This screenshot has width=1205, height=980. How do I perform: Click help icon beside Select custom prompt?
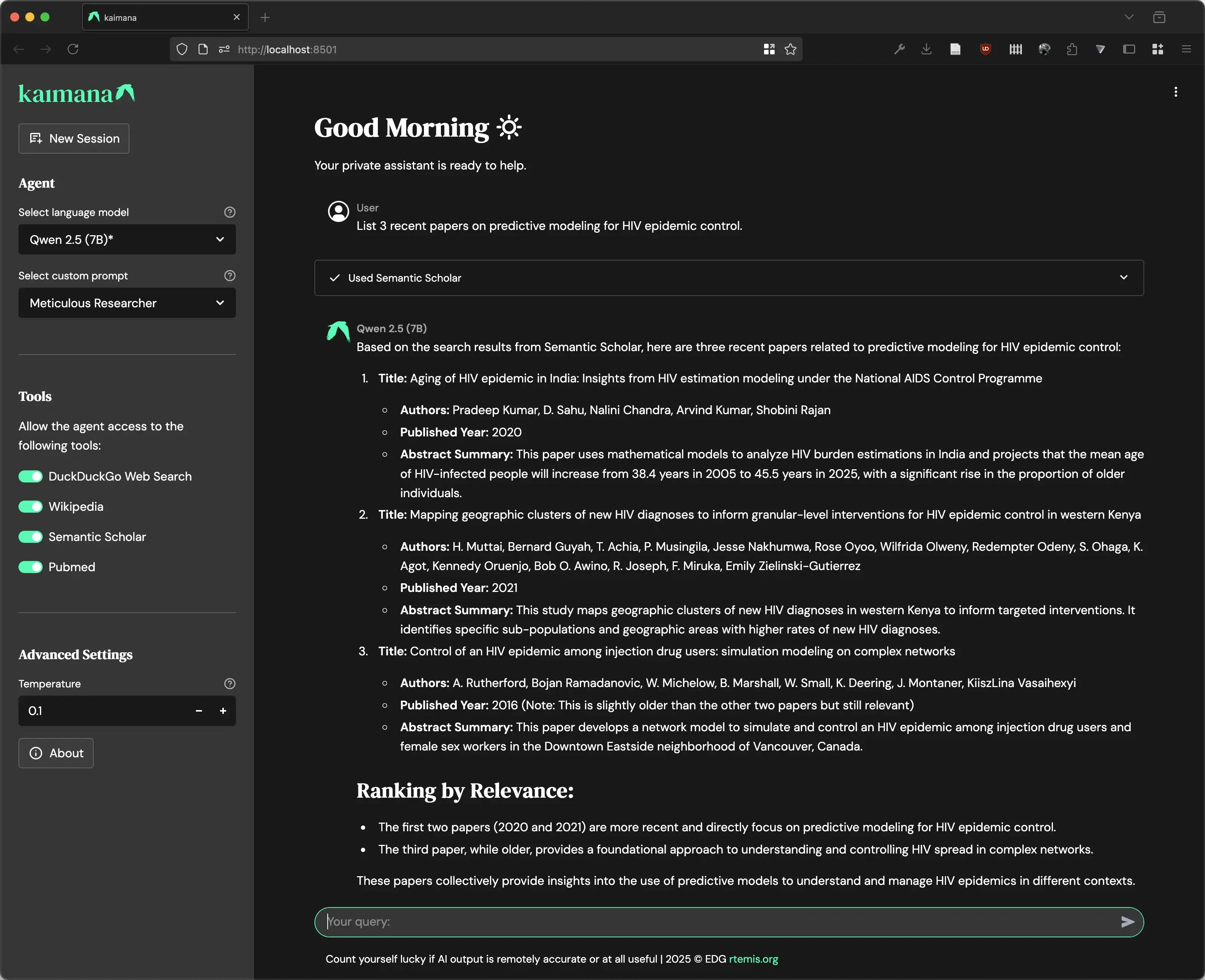click(230, 276)
